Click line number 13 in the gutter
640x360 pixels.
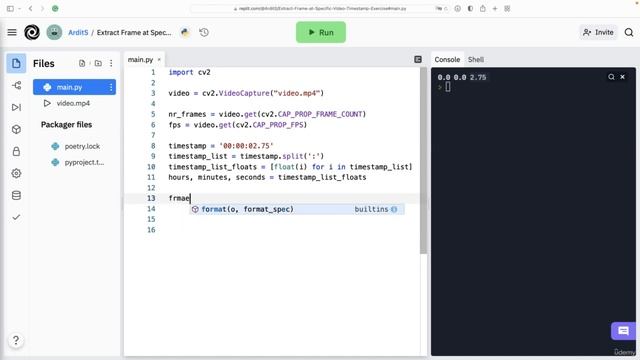pyautogui.click(x=151, y=198)
